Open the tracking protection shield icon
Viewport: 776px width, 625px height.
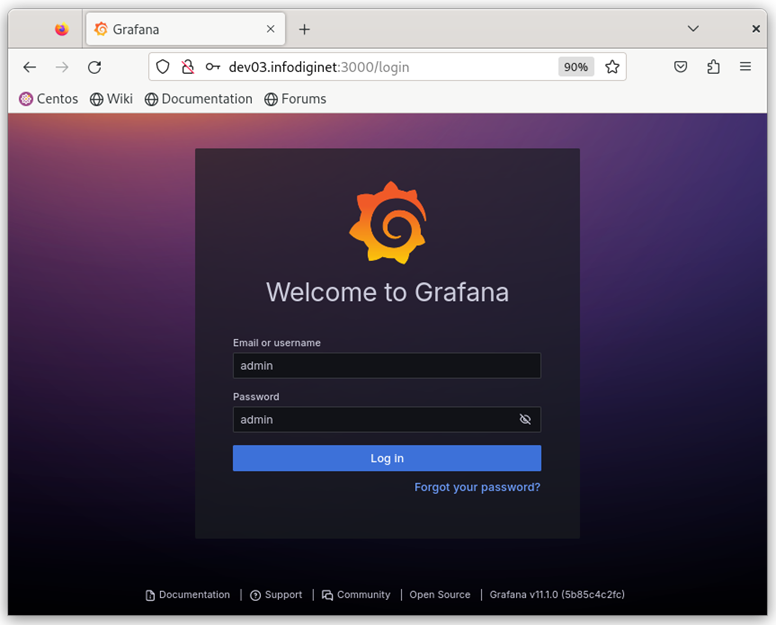click(163, 67)
